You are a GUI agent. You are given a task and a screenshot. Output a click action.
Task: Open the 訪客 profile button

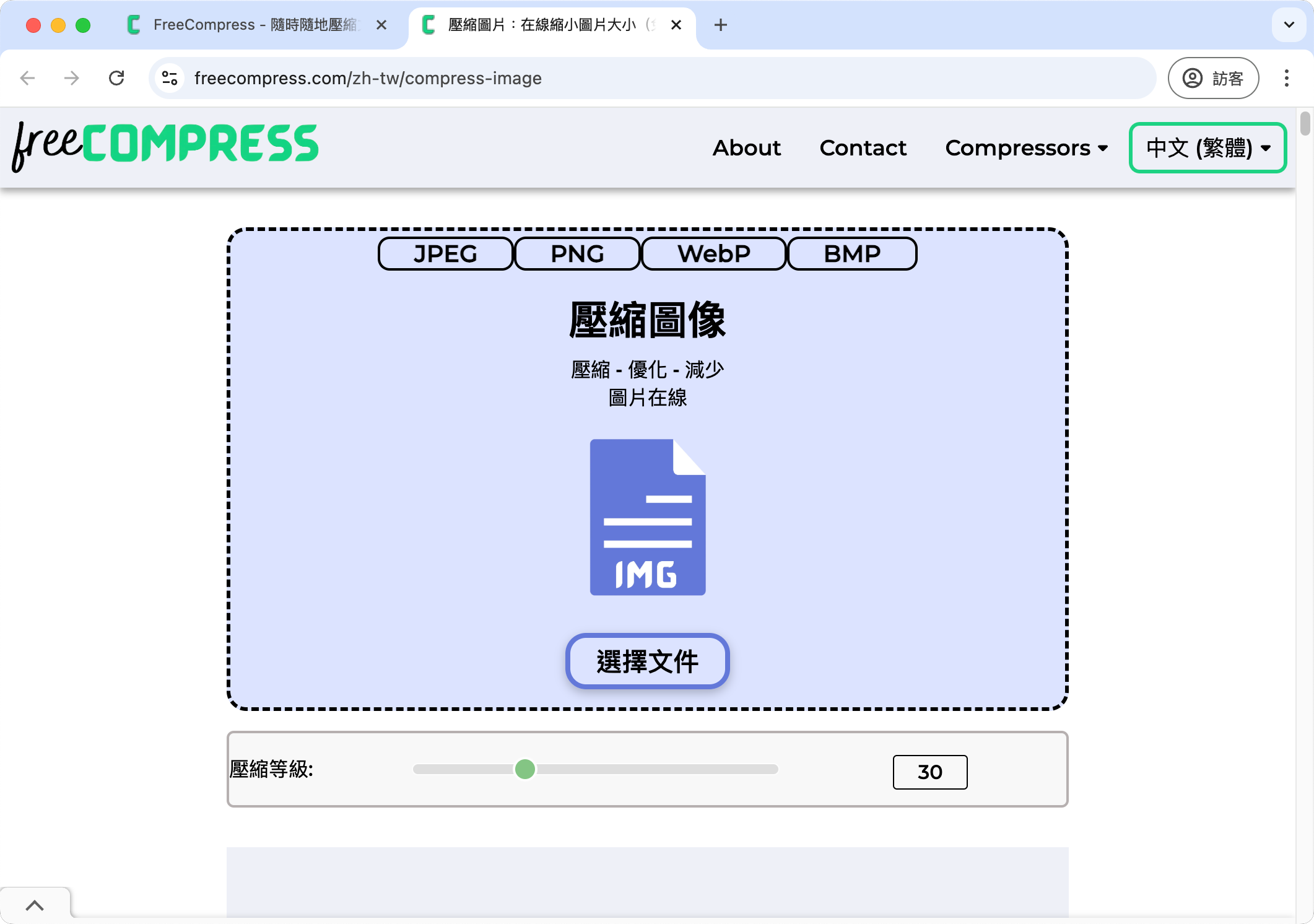point(1213,78)
